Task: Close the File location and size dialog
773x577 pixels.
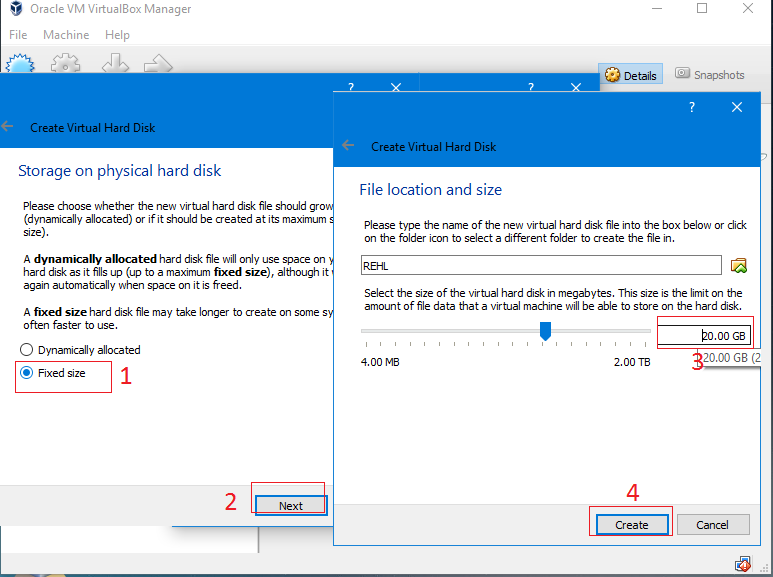Action: [737, 107]
